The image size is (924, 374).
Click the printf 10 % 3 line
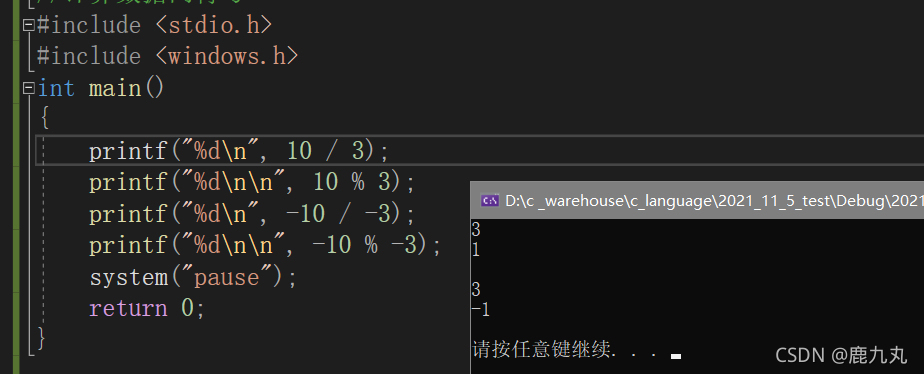[252, 183]
